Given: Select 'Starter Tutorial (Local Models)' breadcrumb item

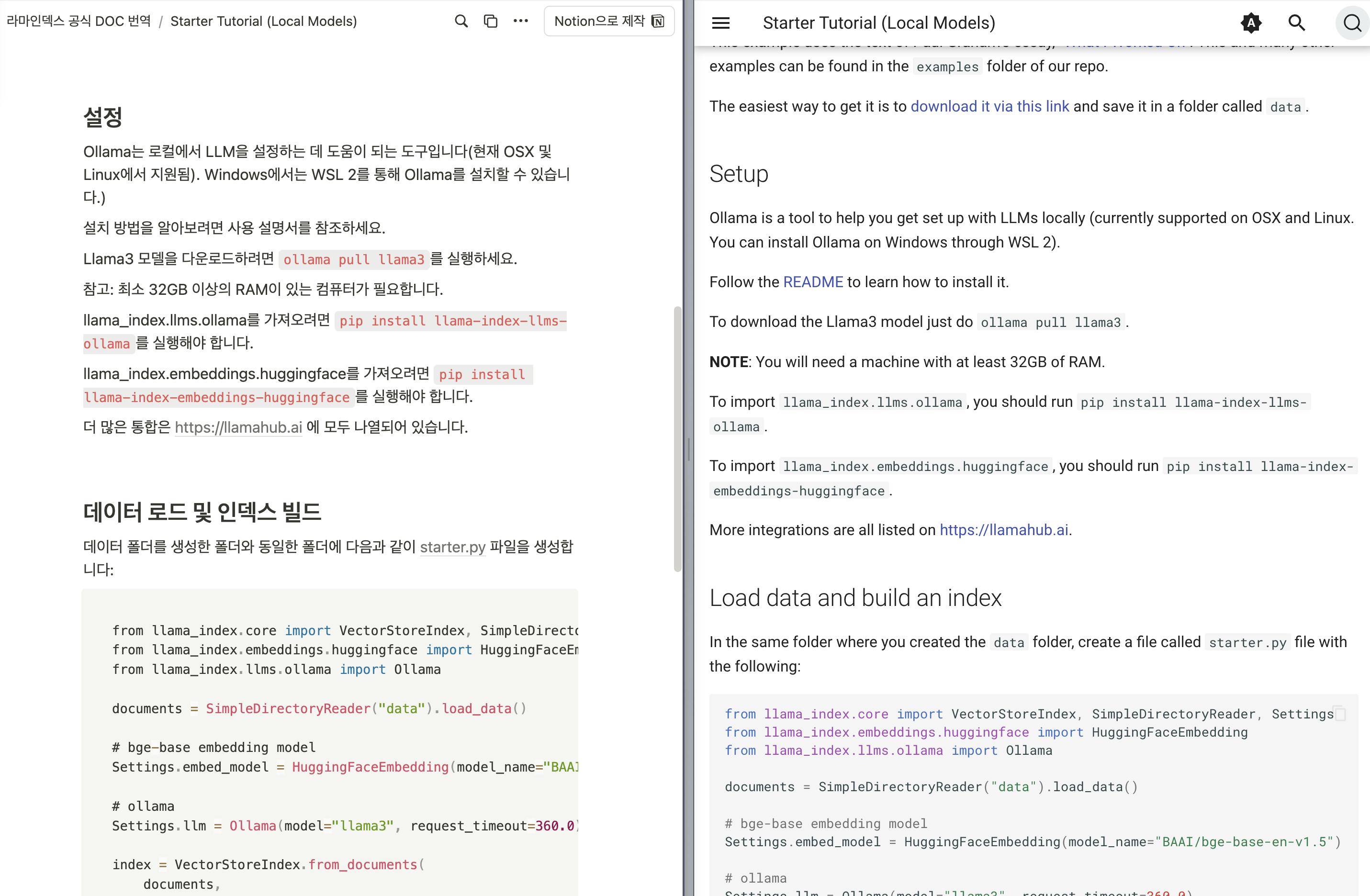Looking at the screenshot, I should 264,21.
